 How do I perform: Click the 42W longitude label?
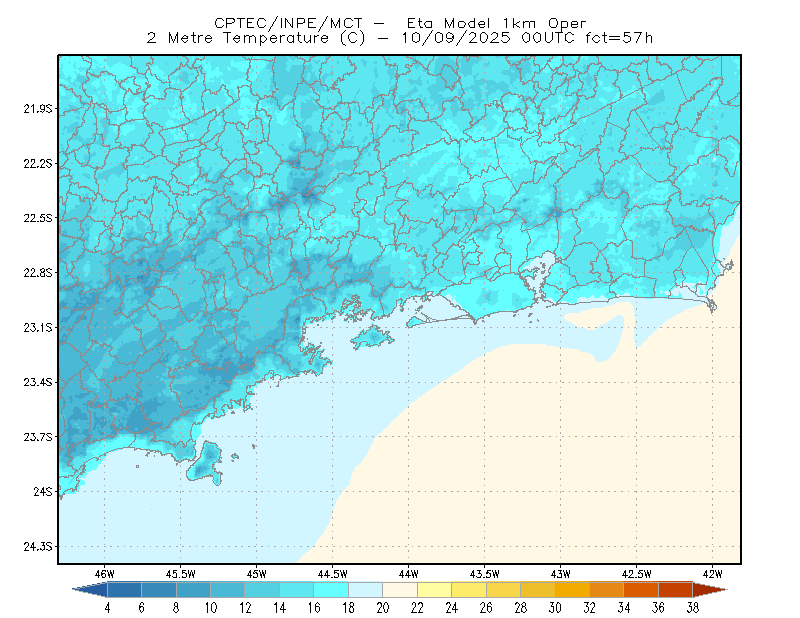(x=713, y=574)
